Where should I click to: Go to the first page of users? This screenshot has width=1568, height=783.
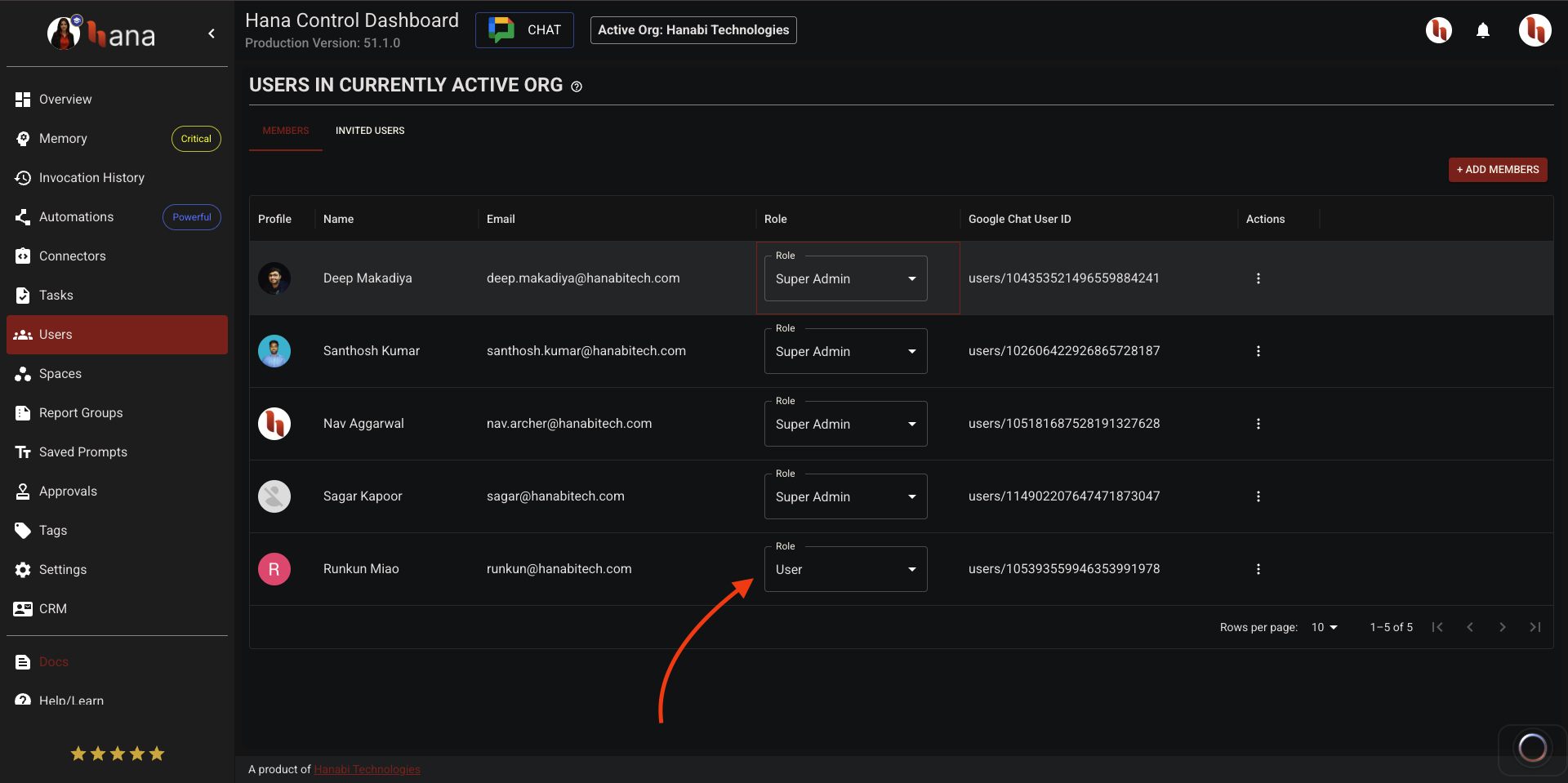1437,627
